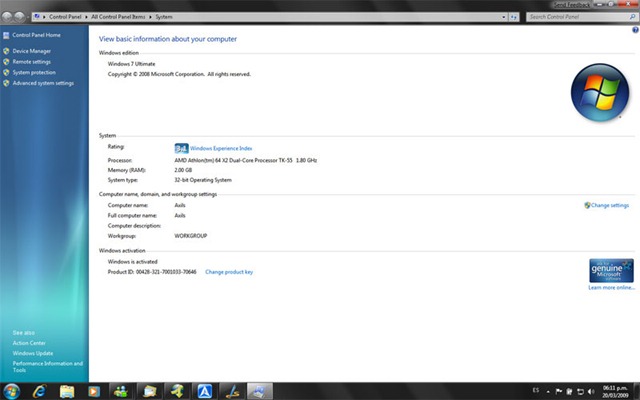Open Action Center under See also
Screen dimensions: 640x400
click(x=29, y=343)
